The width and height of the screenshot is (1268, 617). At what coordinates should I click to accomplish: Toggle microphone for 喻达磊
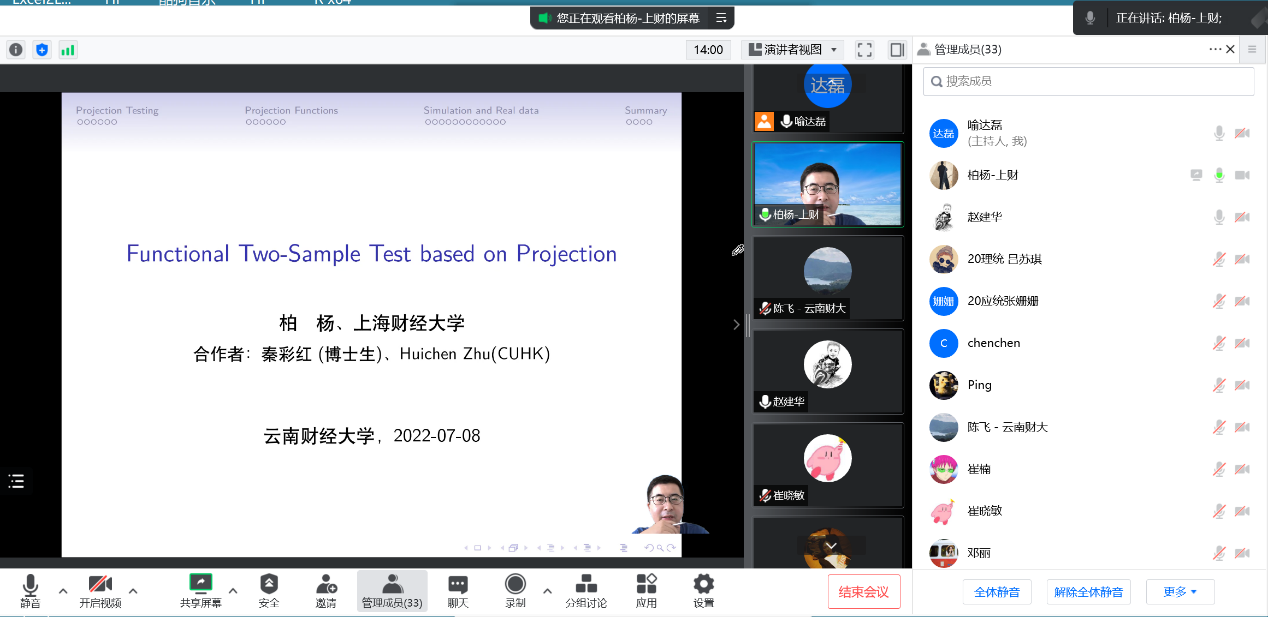(1219, 133)
